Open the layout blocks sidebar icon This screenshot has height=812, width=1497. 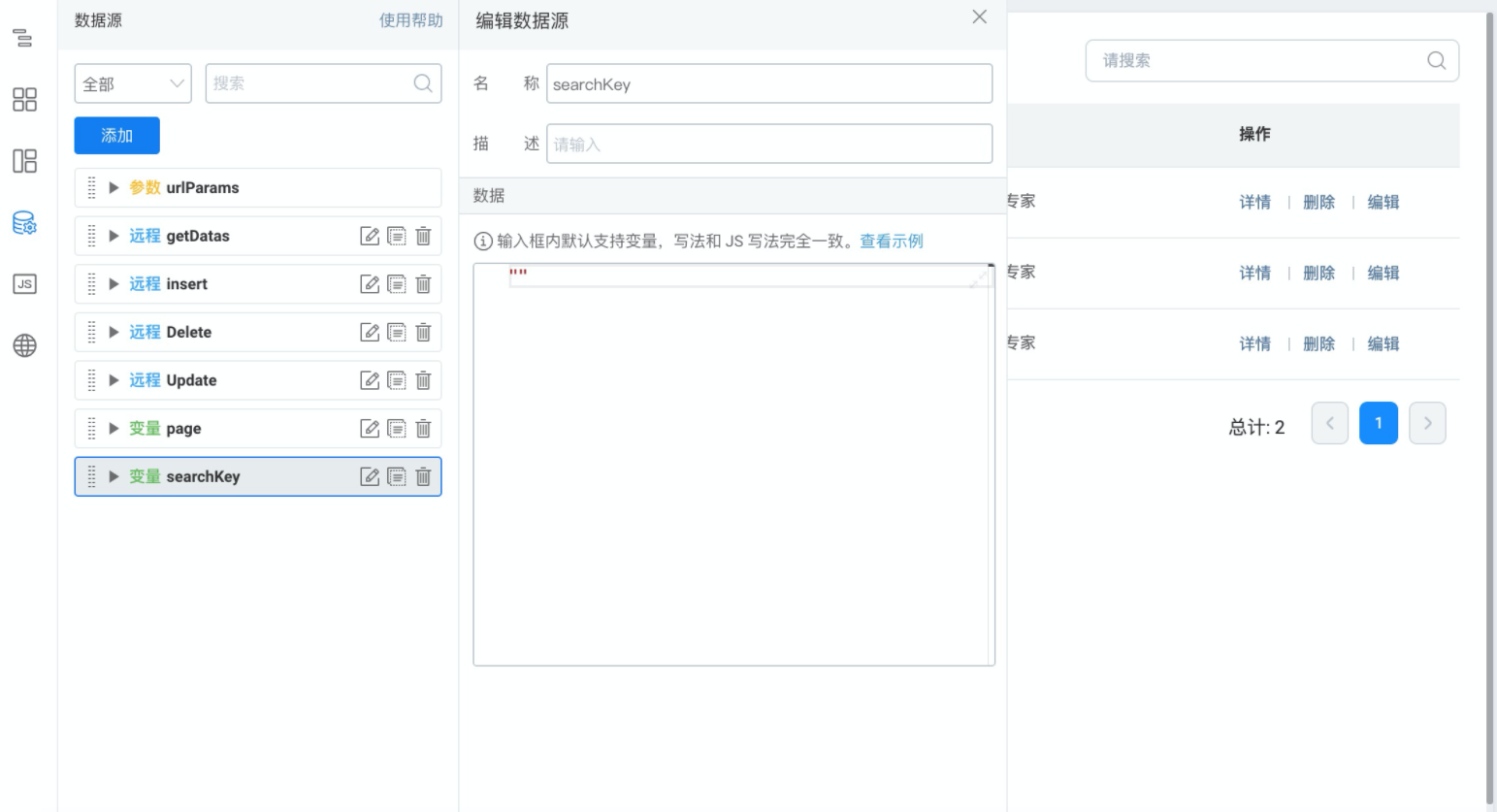click(24, 161)
